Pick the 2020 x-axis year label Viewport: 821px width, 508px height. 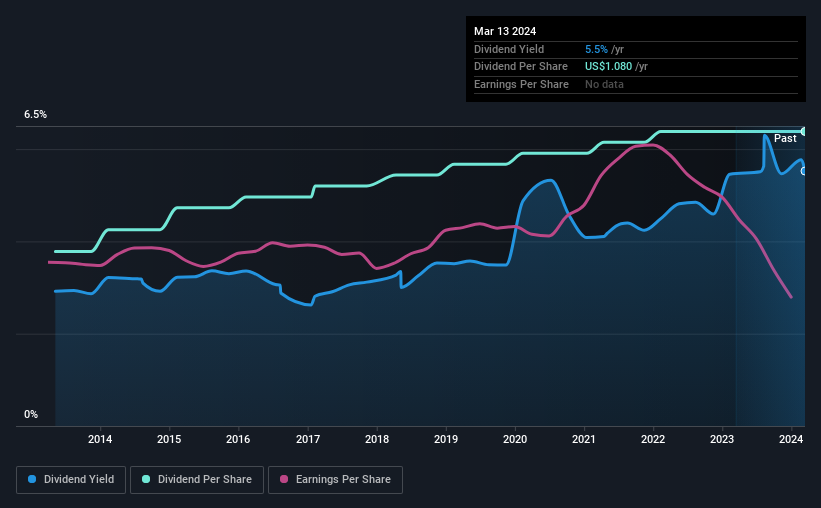coord(515,439)
